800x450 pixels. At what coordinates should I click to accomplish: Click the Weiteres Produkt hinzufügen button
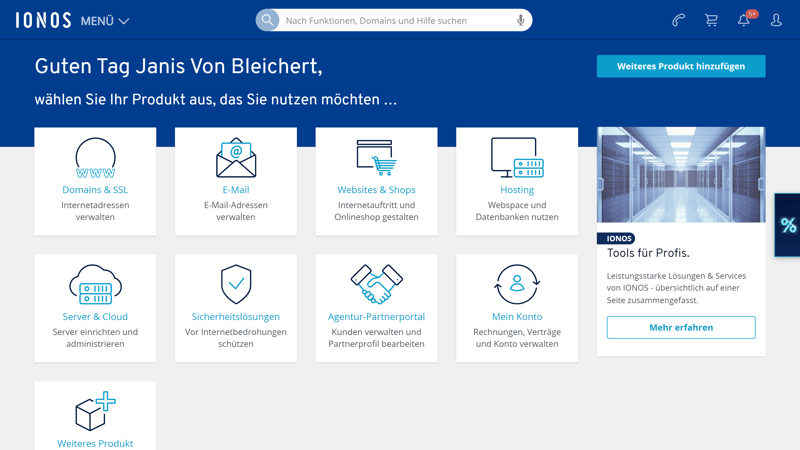point(681,66)
